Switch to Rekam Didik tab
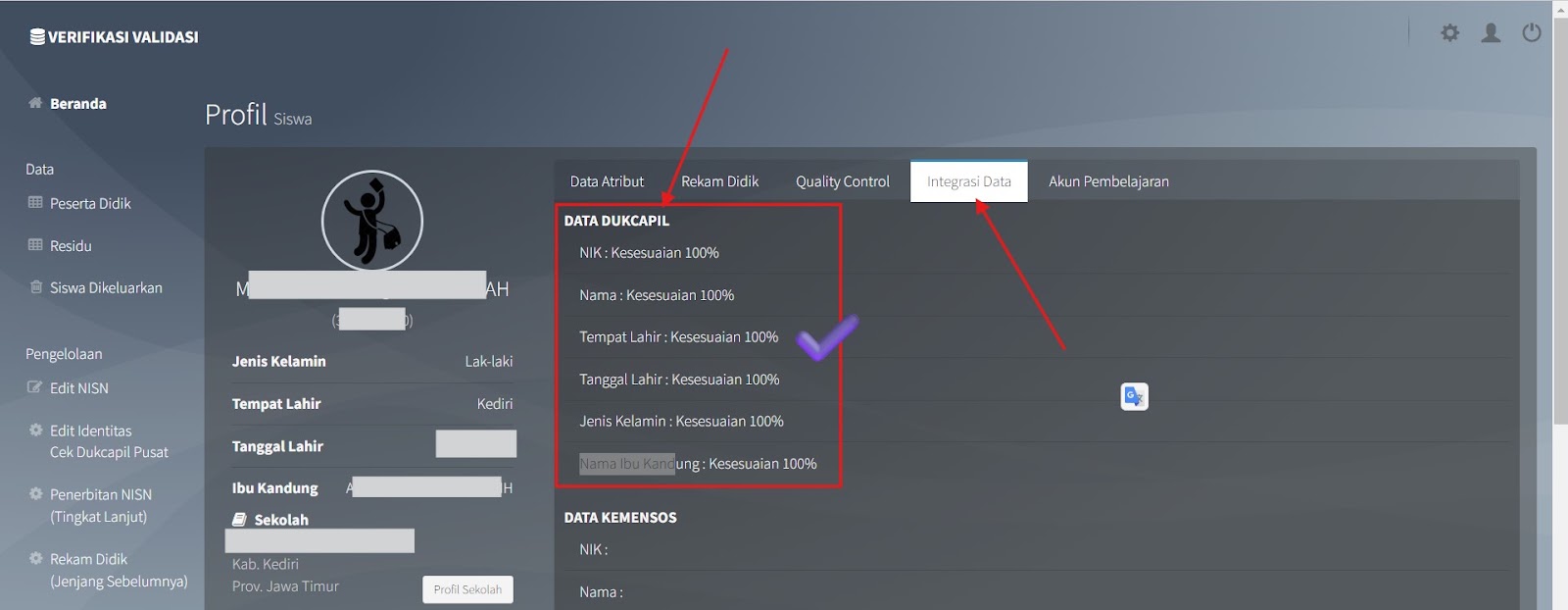This screenshot has height=610, width=1568. (x=720, y=181)
